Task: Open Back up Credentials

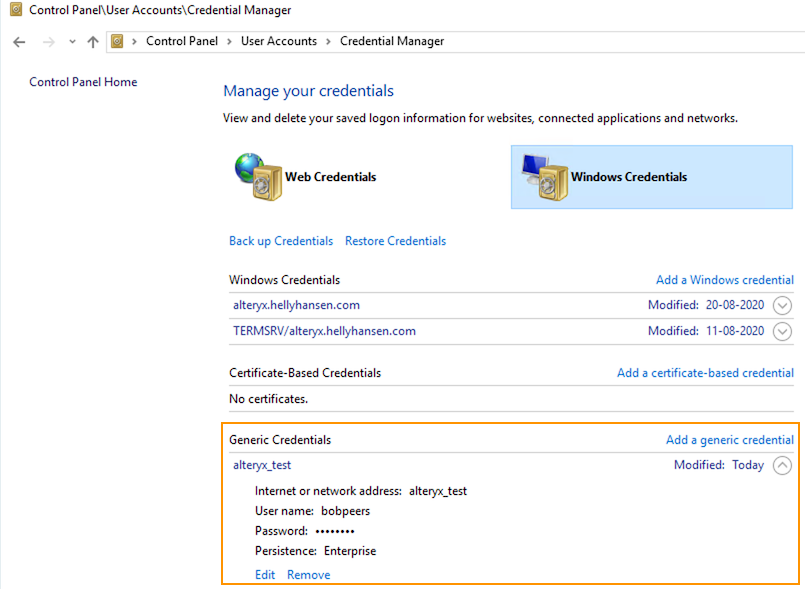Action: (280, 241)
